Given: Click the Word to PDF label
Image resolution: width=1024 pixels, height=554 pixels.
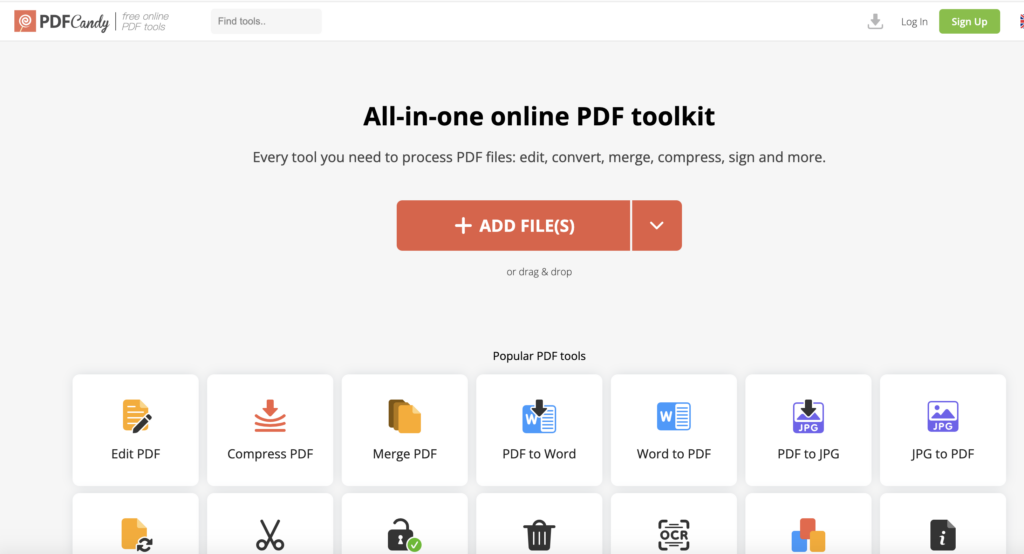Looking at the screenshot, I should (x=673, y=454).
